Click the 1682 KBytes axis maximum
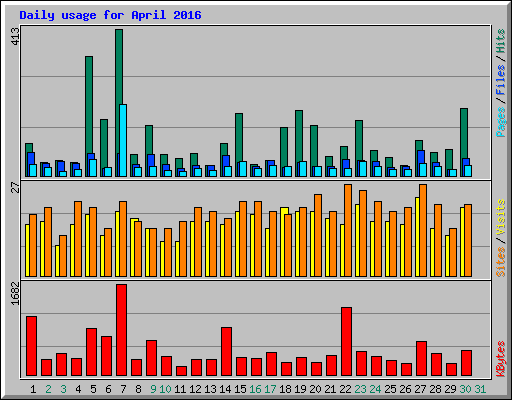The height and width of the screenshot is (400, 512). [16, 293]
